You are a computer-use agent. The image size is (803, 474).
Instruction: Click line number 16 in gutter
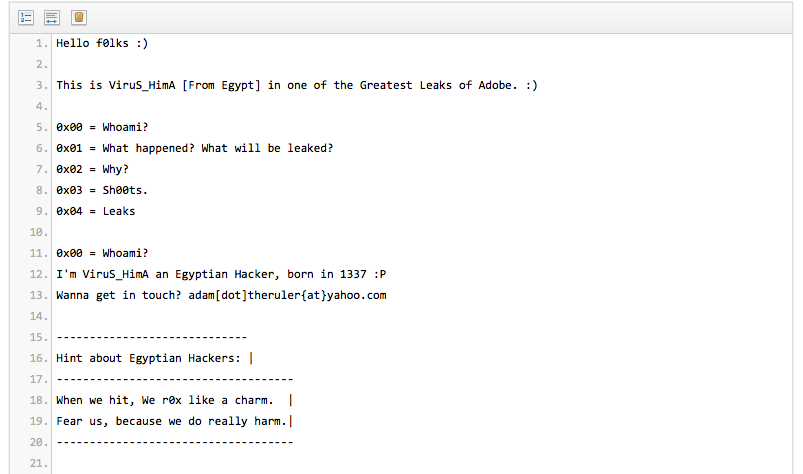pos(38,358)
